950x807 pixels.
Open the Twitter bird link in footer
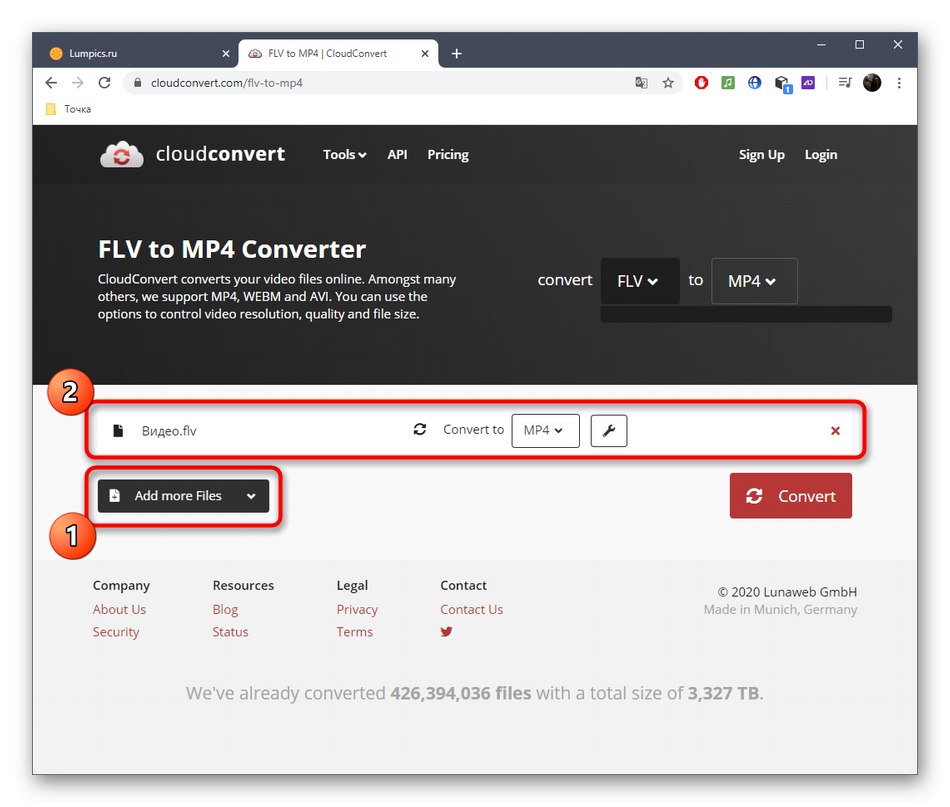coord(447,632)
